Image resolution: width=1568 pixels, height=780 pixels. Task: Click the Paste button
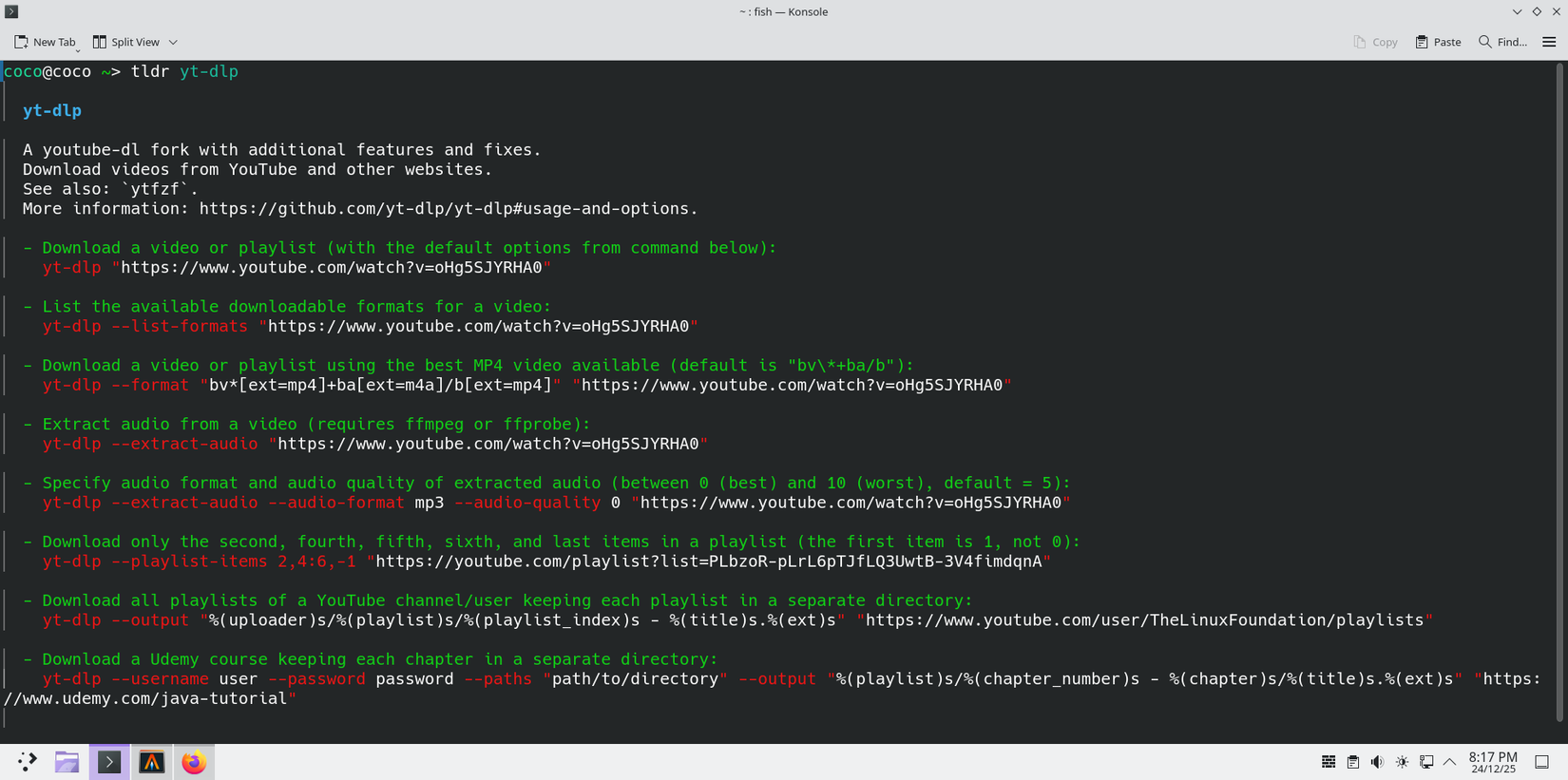point(1438,42)
